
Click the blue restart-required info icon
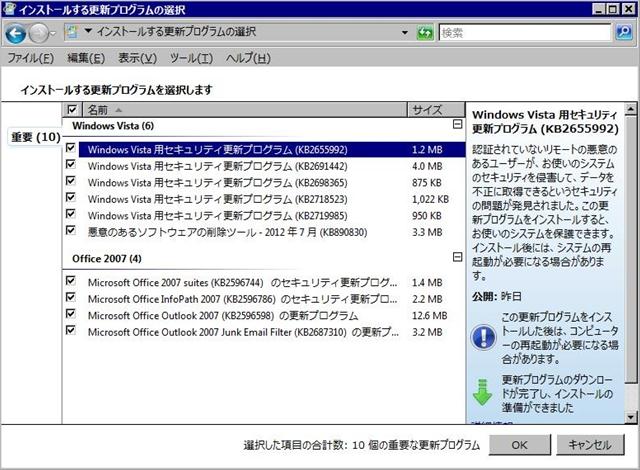pyautogui.click(x=483, y=337)
